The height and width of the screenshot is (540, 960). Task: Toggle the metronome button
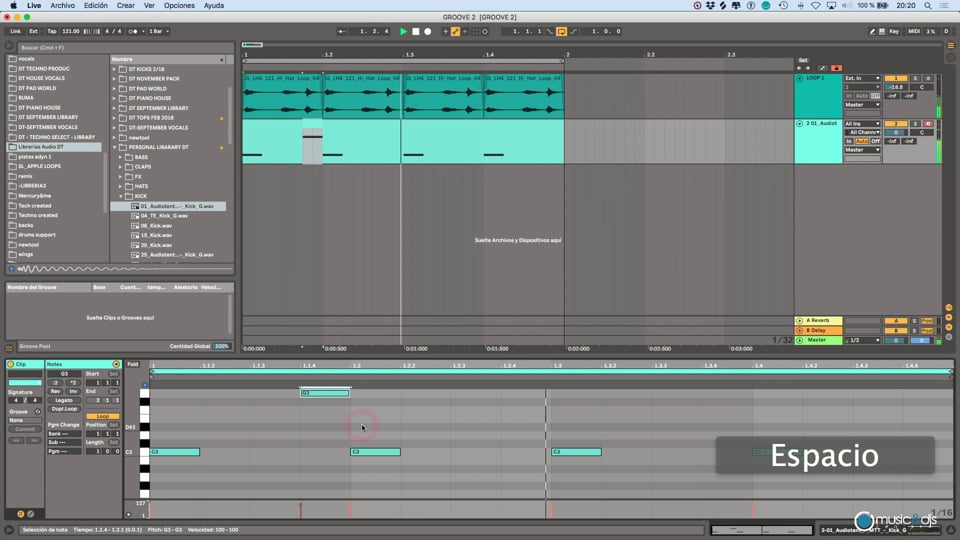[x=133, y=31]
